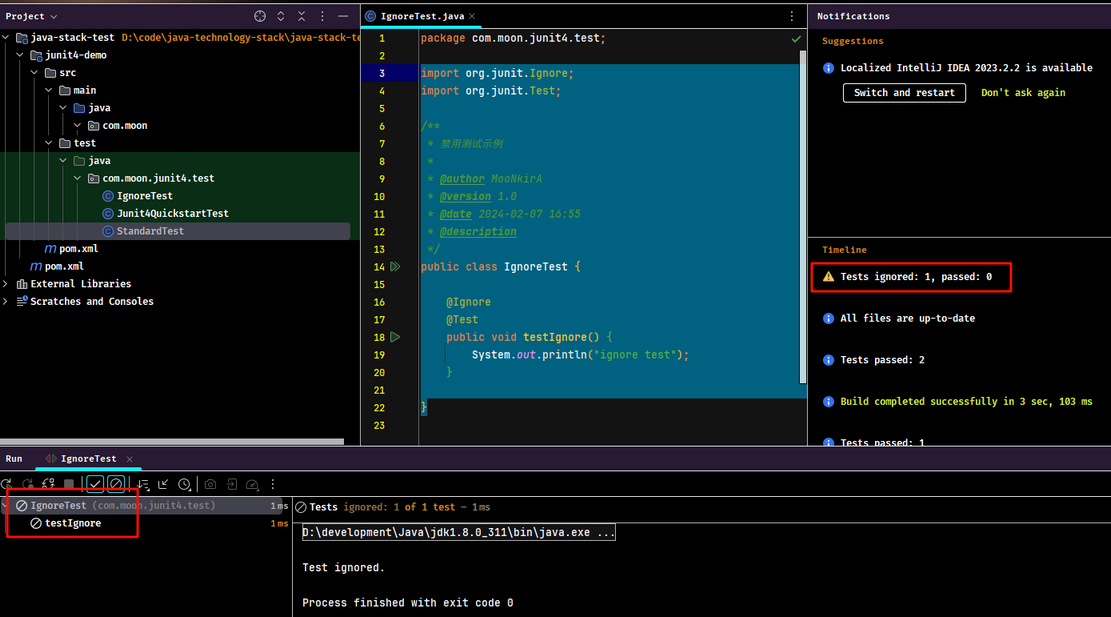Open test sort options in Run toolbar
This screenshot has height=617, width=1111.
pyautogui.click(x=143, y=485)
